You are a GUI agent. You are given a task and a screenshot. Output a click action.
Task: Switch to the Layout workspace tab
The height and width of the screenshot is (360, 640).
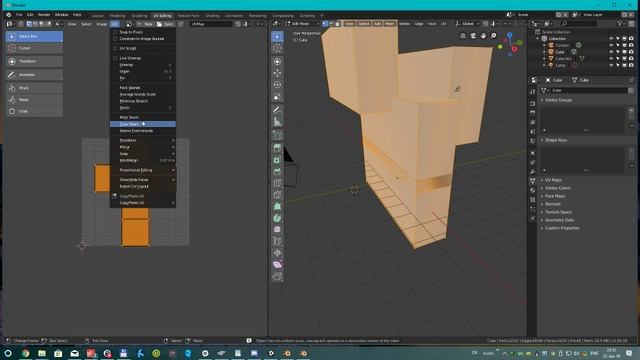tap(98, 16)
